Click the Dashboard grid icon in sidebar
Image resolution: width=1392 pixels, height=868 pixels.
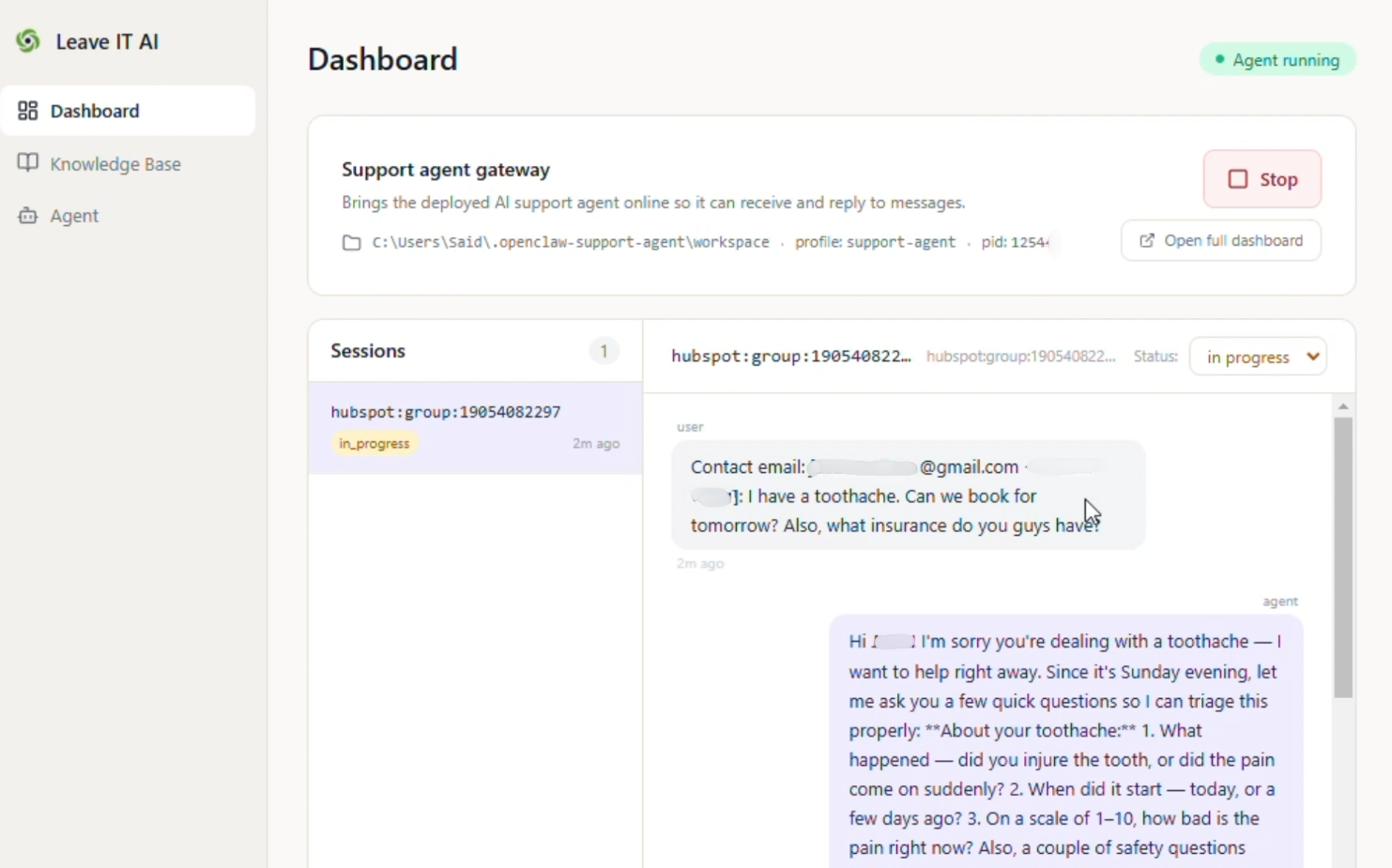pos(28,111)
